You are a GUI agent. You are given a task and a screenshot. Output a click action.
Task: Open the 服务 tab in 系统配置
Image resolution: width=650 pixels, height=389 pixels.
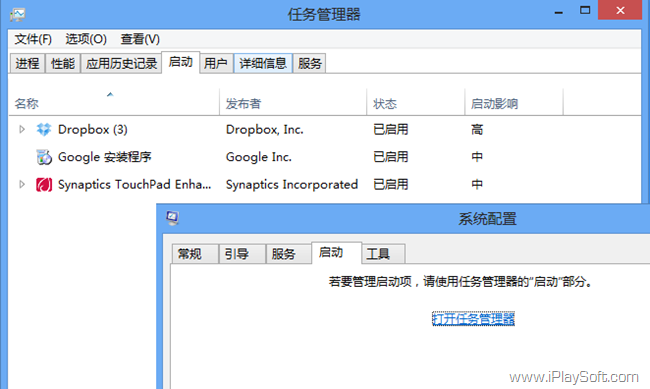tap(289, 254)
